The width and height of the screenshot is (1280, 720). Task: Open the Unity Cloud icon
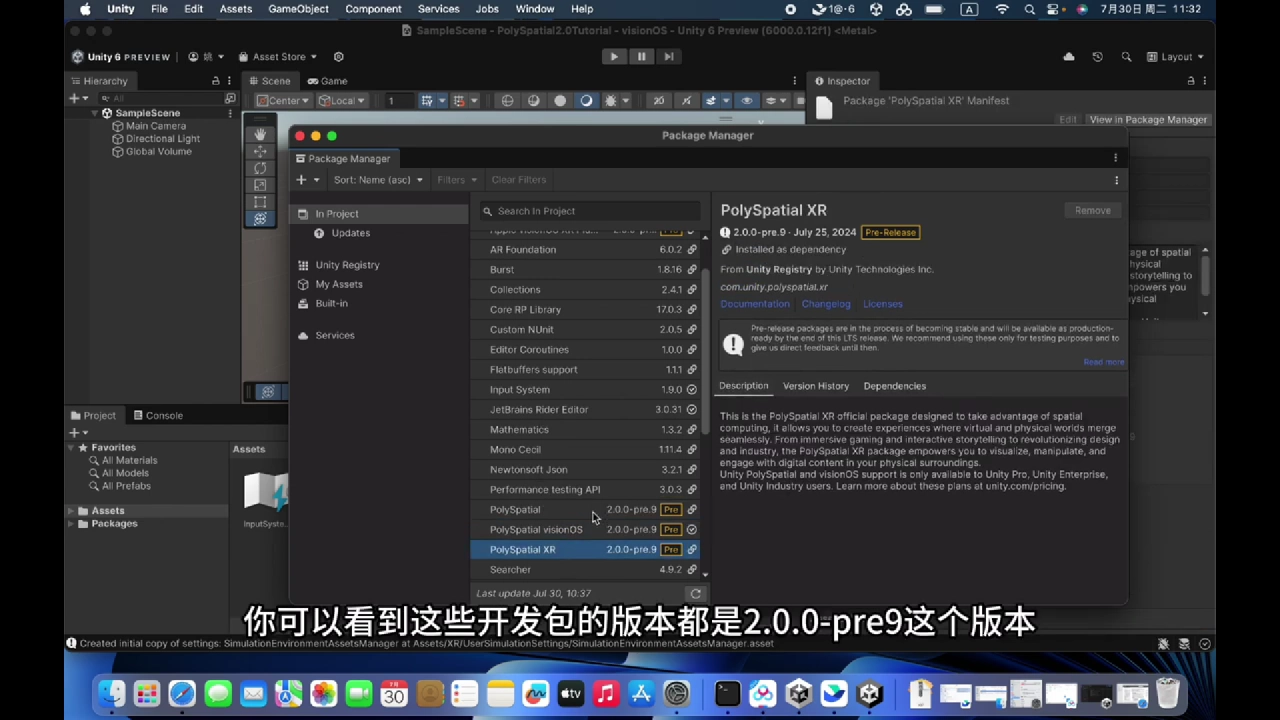1069,57
